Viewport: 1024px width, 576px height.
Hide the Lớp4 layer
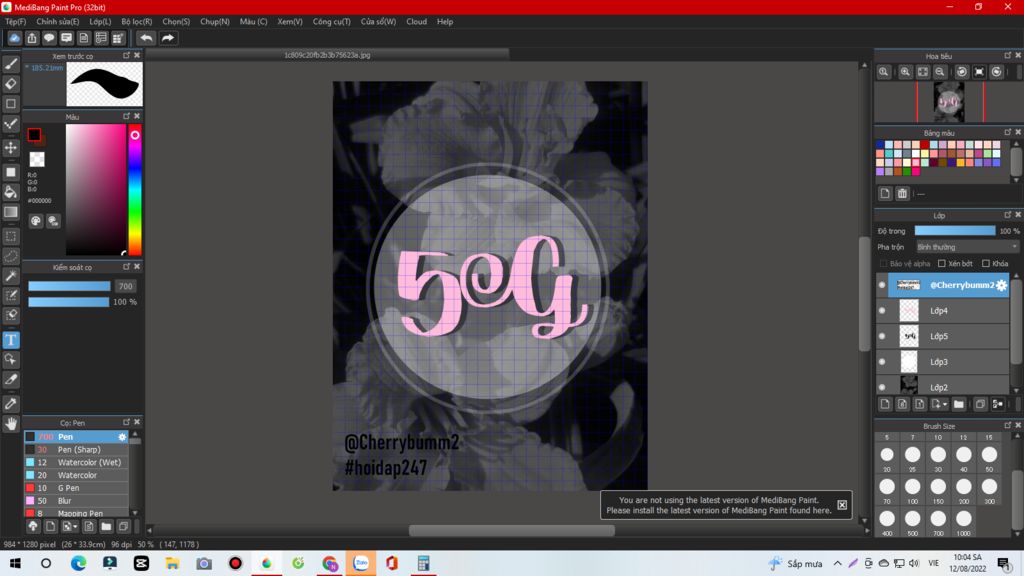882,311
